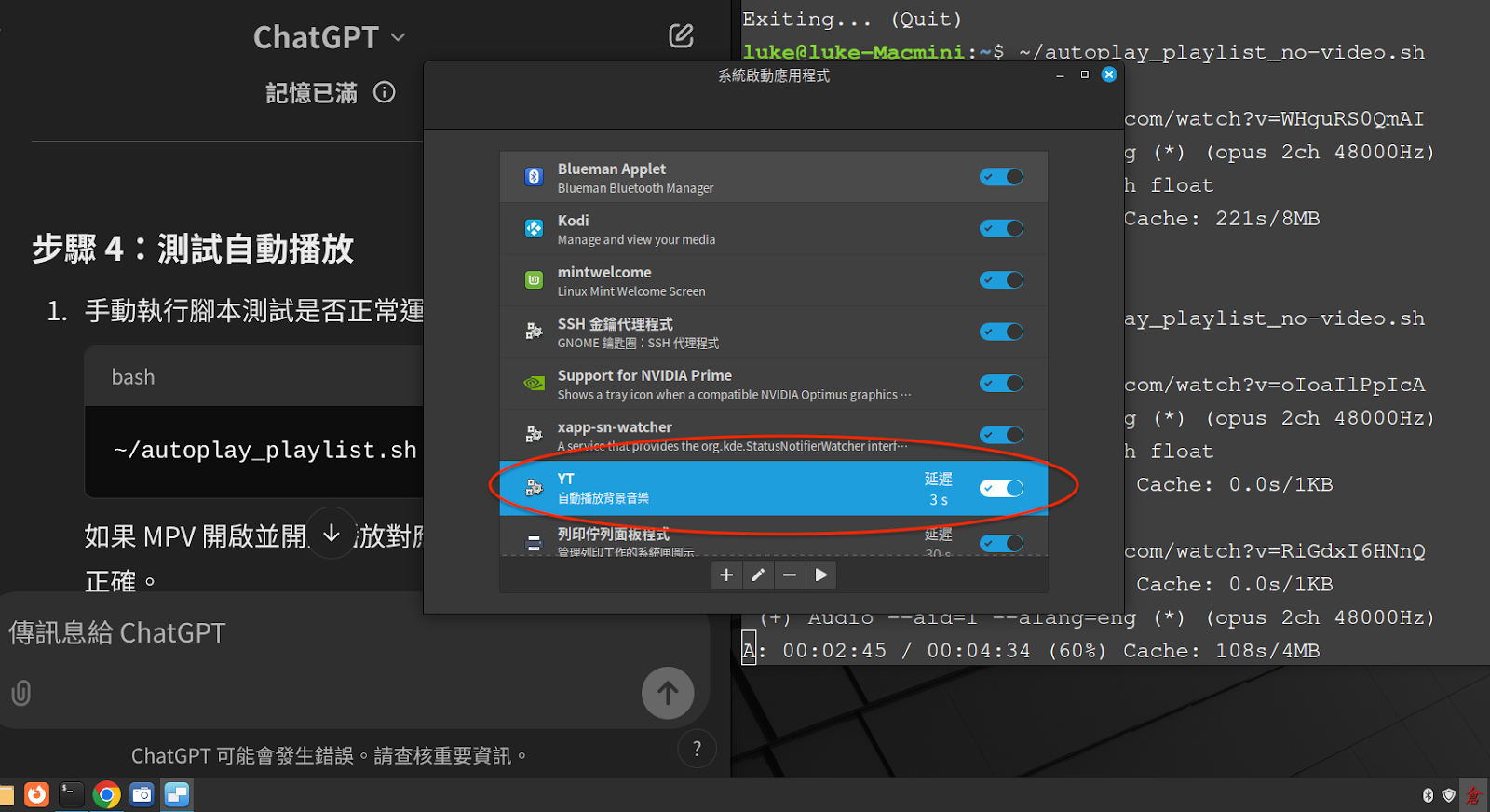Viewport: 1490px width, 812px height.
Task: Click the print queue applet printer icon
Action: pyautogui.click(x=534, y=543)
